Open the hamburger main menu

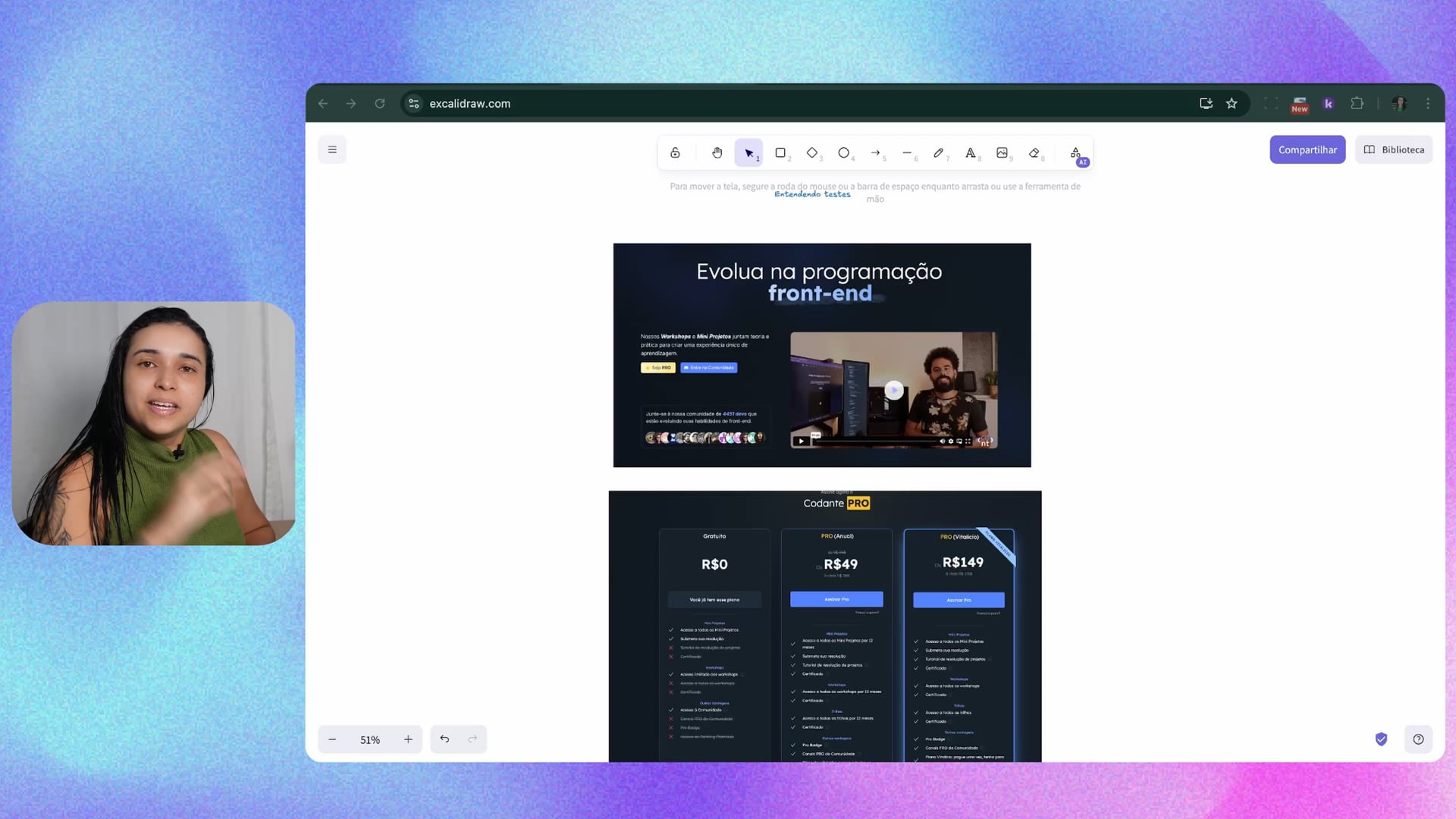tap(332, 149)
